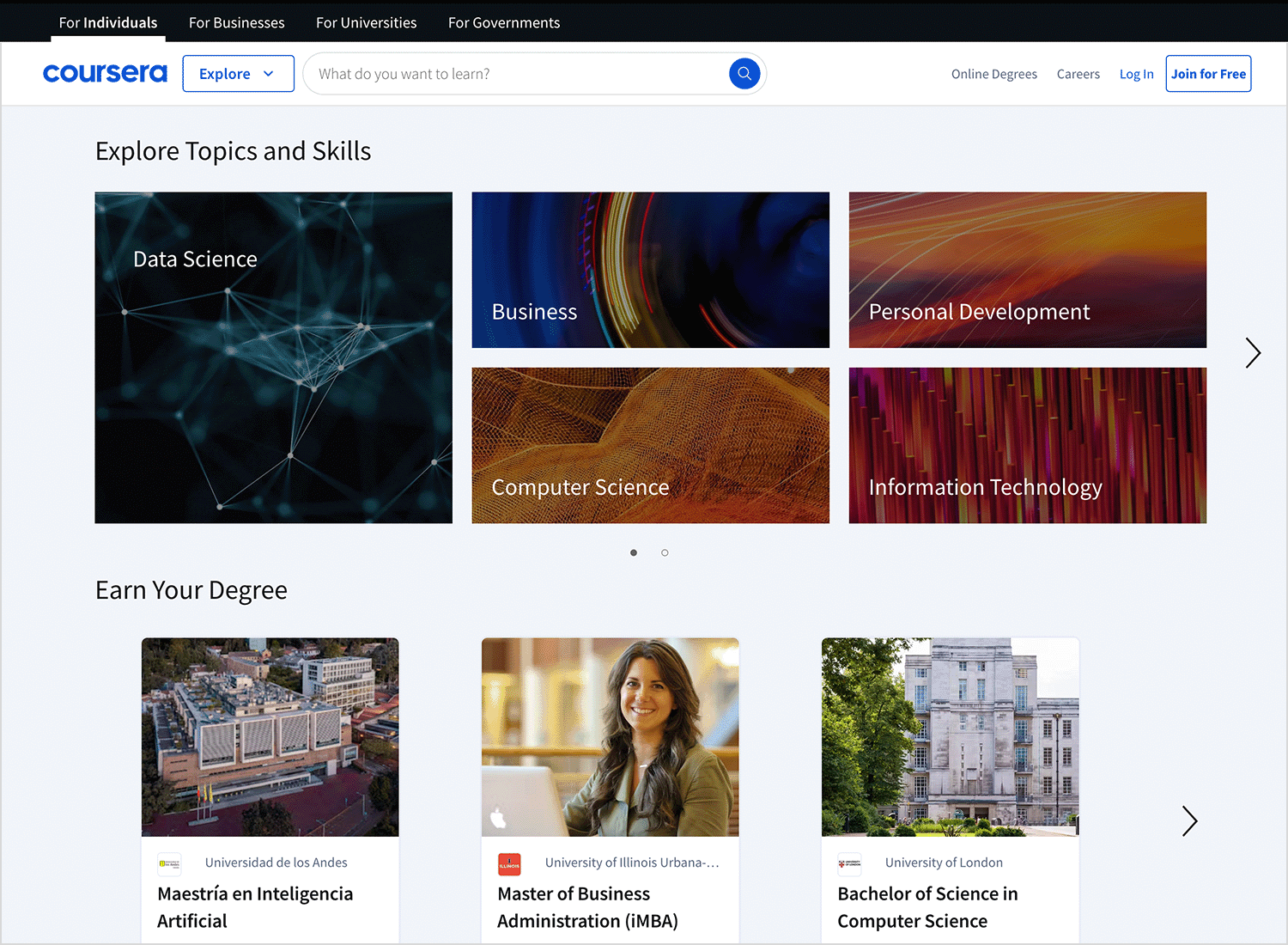Viewport: 1288px width, 945px height.
Task: Click the University of London logo
Action: coord(849,863)
